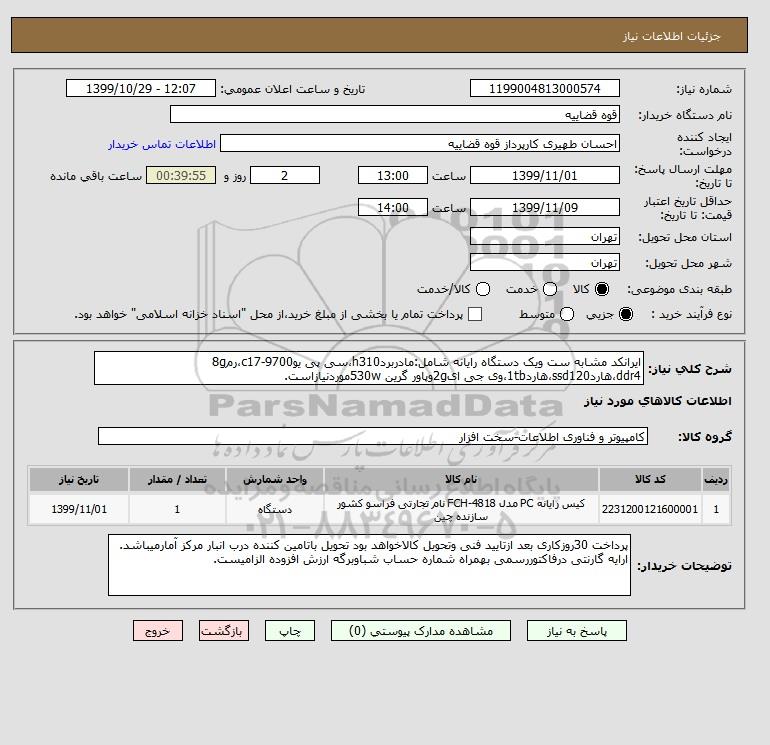Click the quantity cell showing 1
The height and width of the screenshot is (745, 770).
[x=177, y=509]
